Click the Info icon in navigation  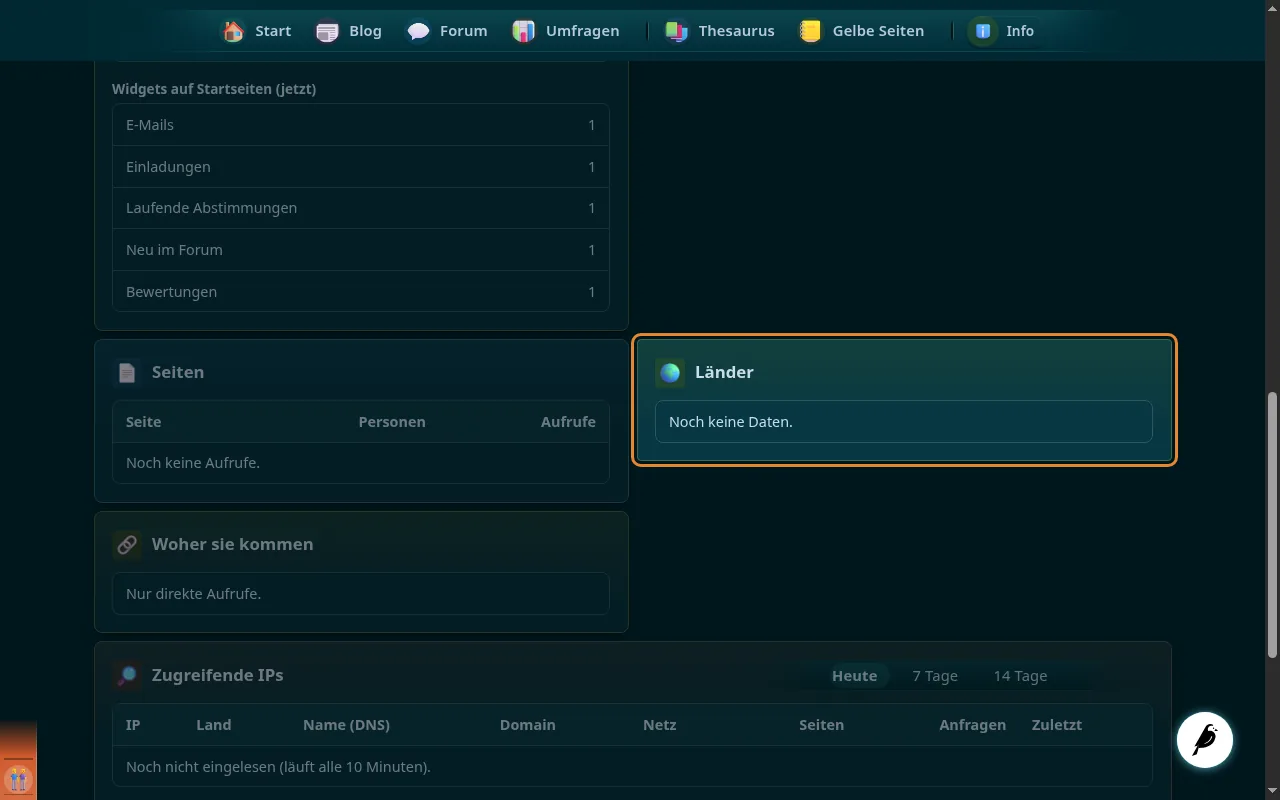983,31
